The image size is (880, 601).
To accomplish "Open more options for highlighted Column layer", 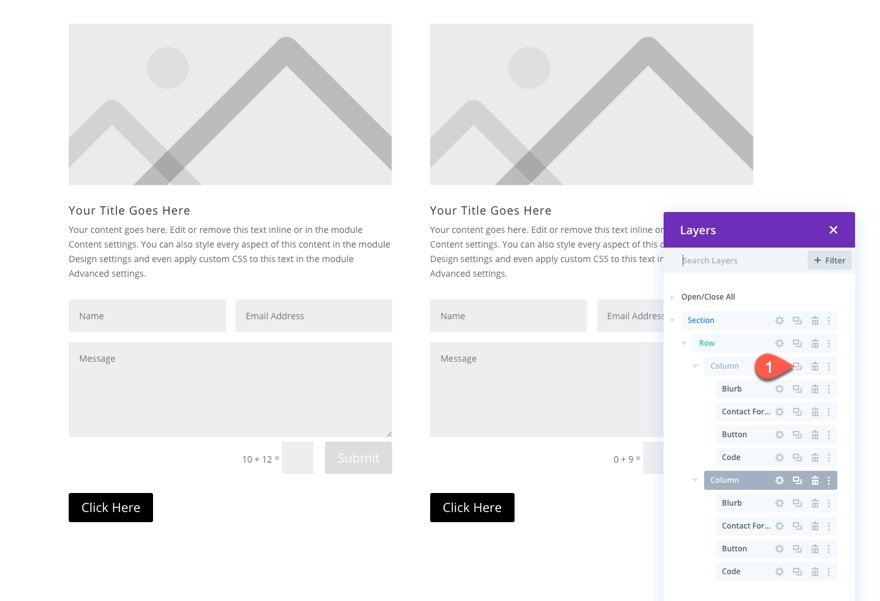I will 828,480.
